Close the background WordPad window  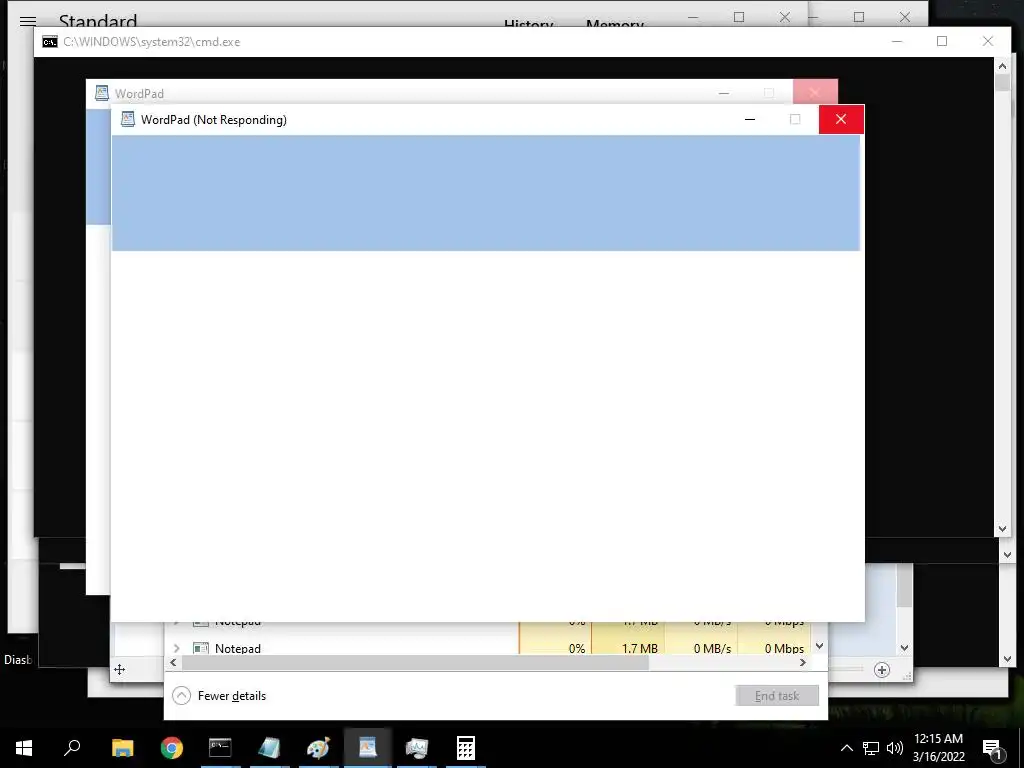(x=815, y=92)
